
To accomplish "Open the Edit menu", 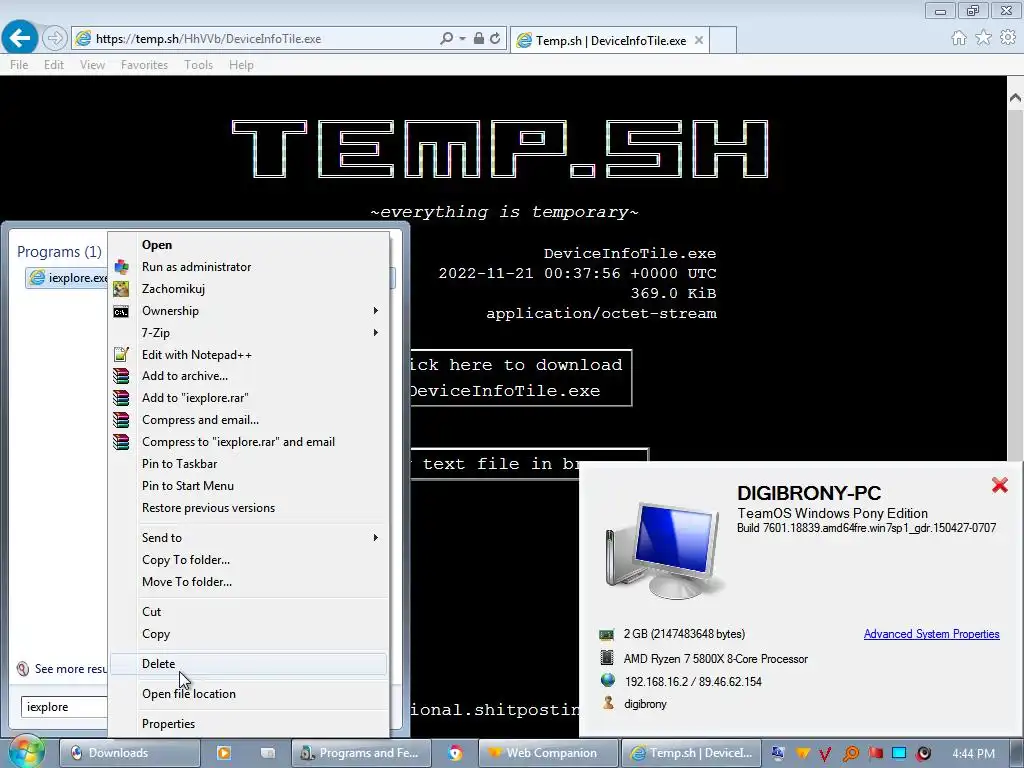I will tap(54, 65).
